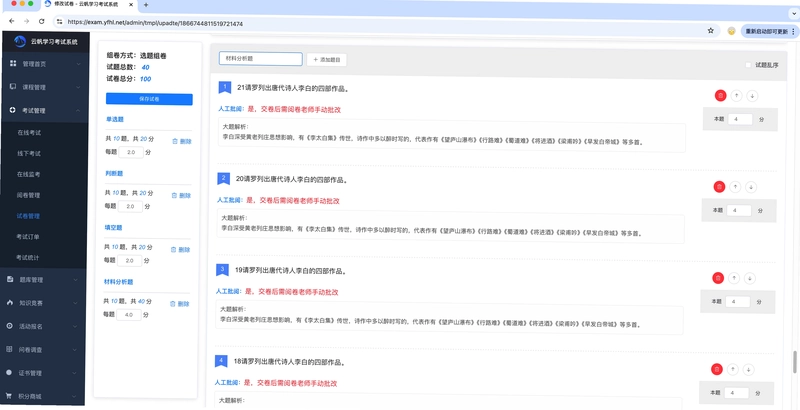This screenshot has width=800, height=410.
Task: Delete question 19 with its red trash icon
Action: [x=718, y=278]
